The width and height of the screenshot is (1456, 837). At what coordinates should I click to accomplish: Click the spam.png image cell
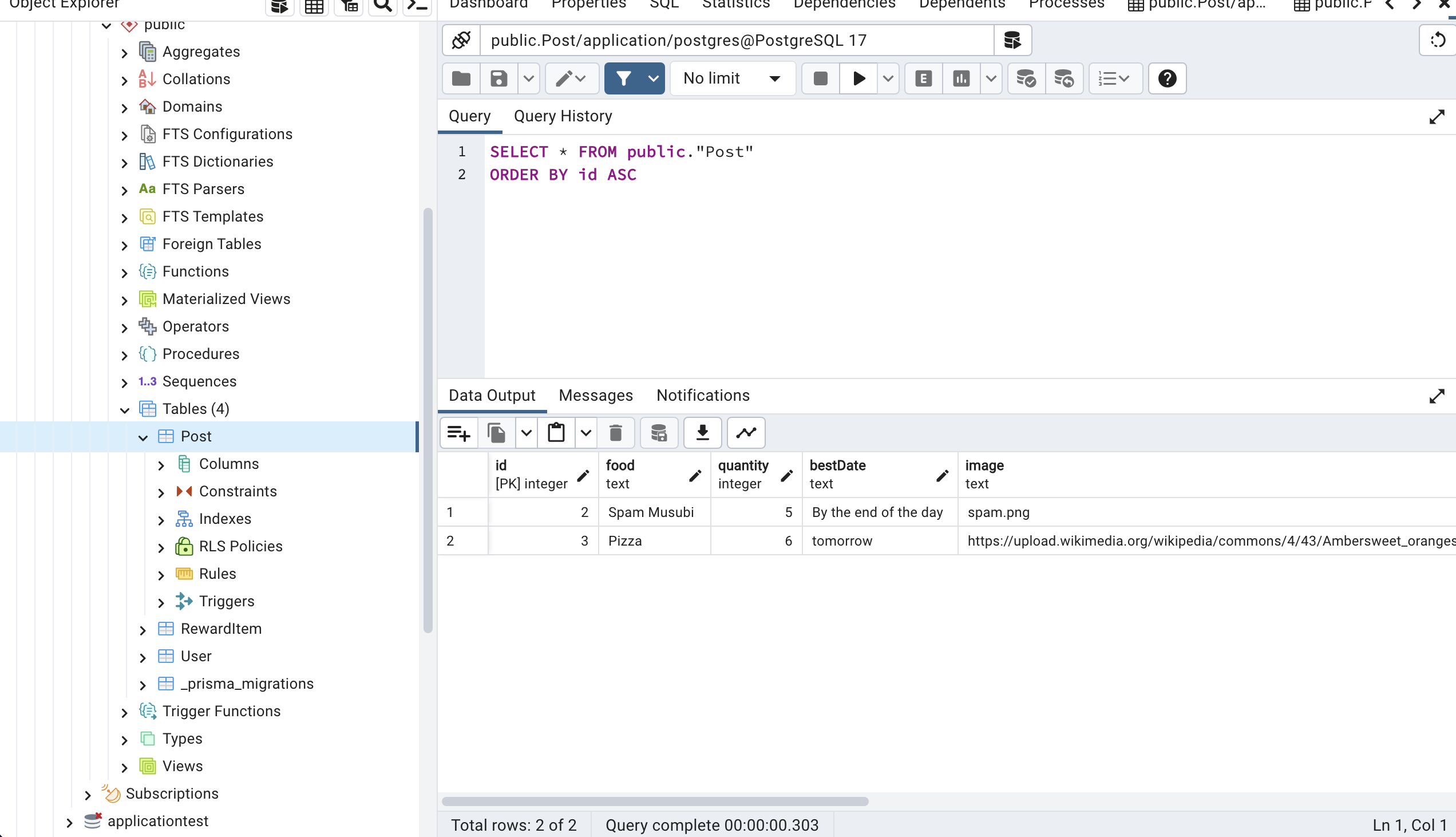[x=1206, y=512]
